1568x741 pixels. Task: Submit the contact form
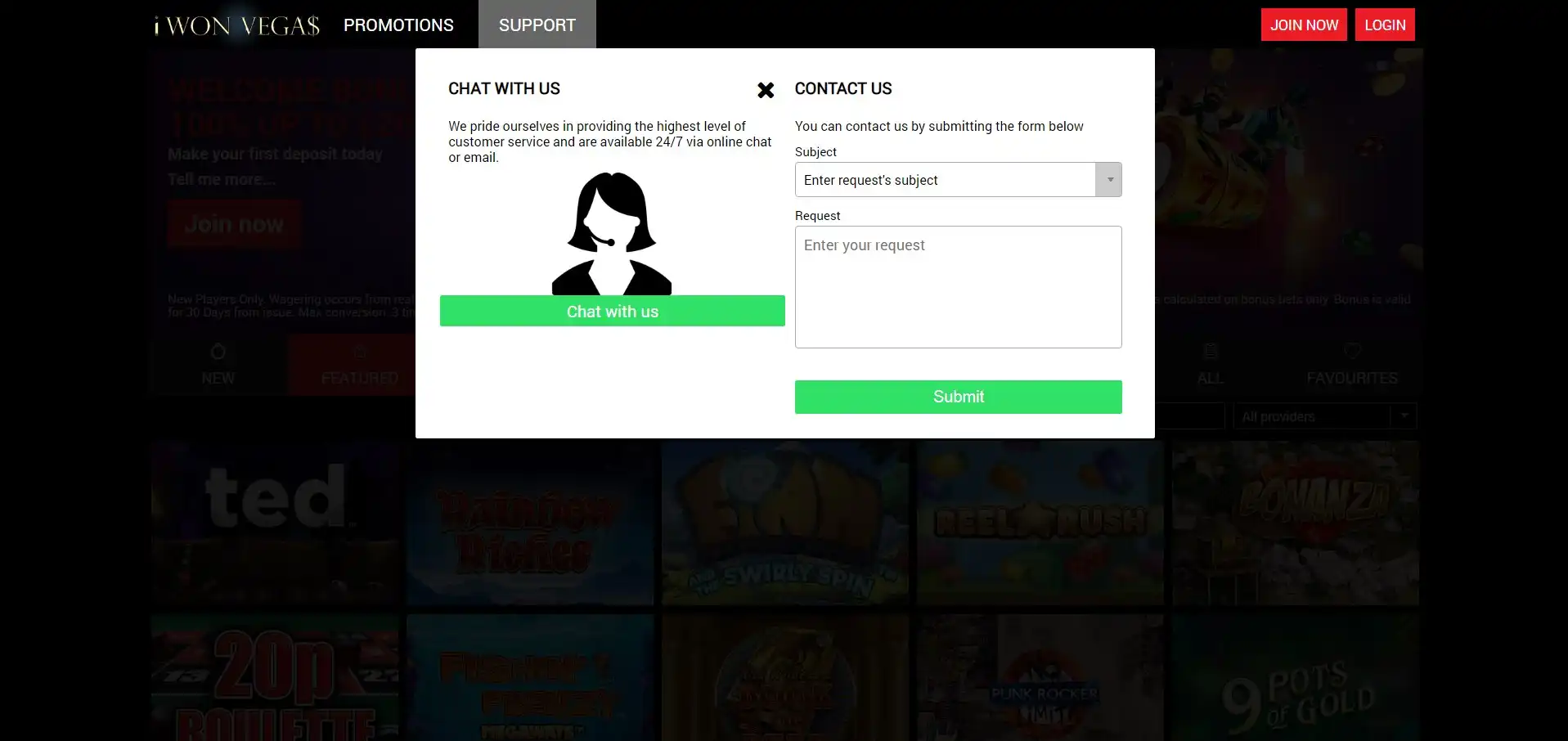958,397
